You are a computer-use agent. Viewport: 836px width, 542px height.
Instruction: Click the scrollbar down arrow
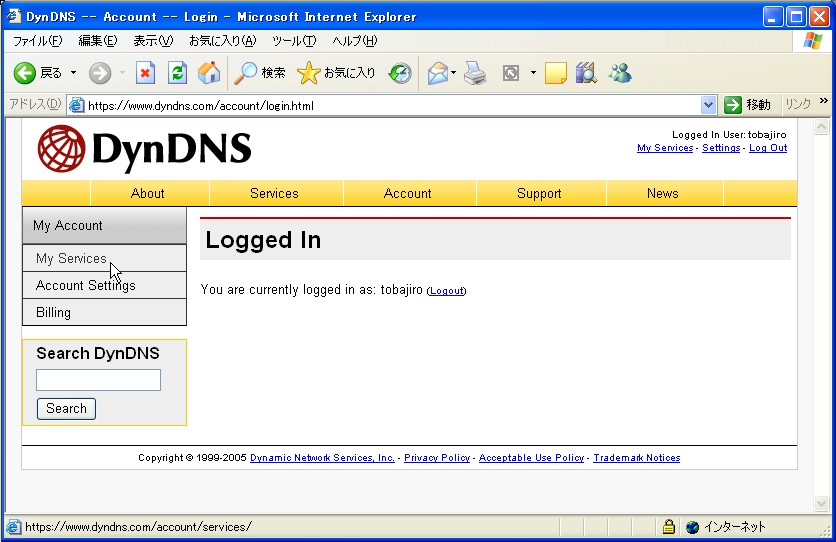(821, 503)
